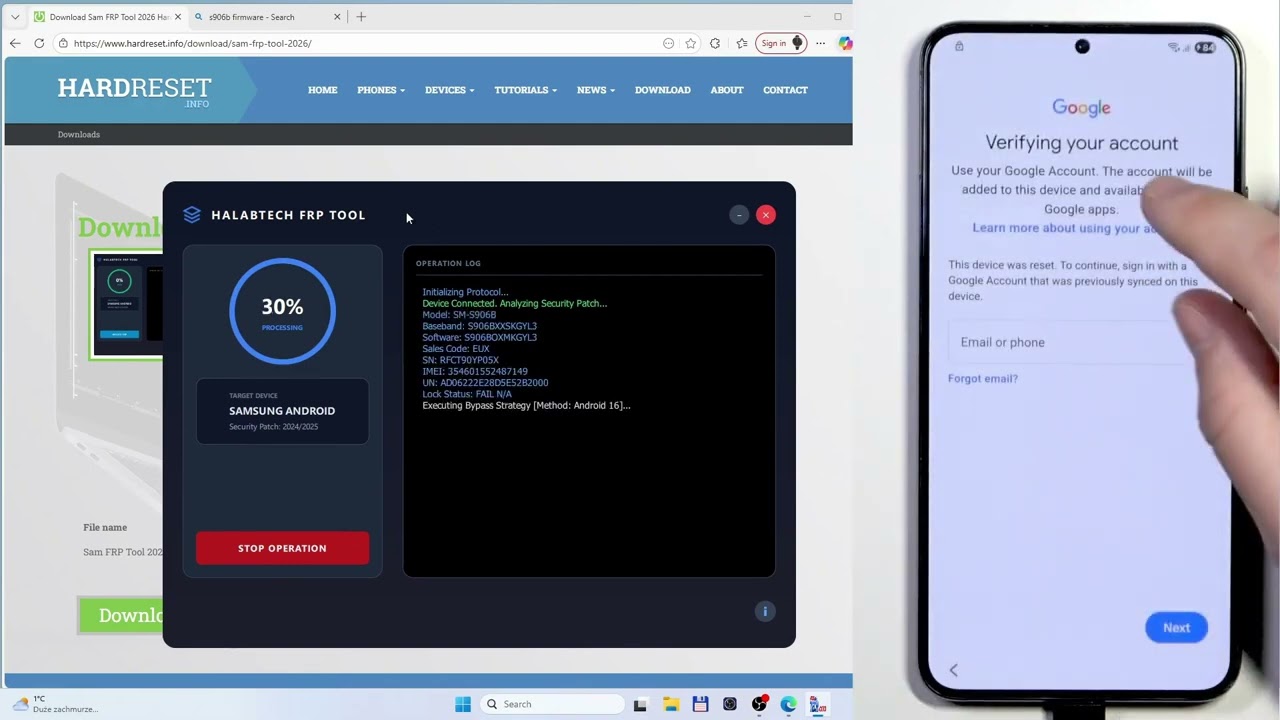Image resolution: width=1280 pixels, height=720 pixels.
Task: Expand the DEVICES dropdown menu
Action: tap(449, 90)
